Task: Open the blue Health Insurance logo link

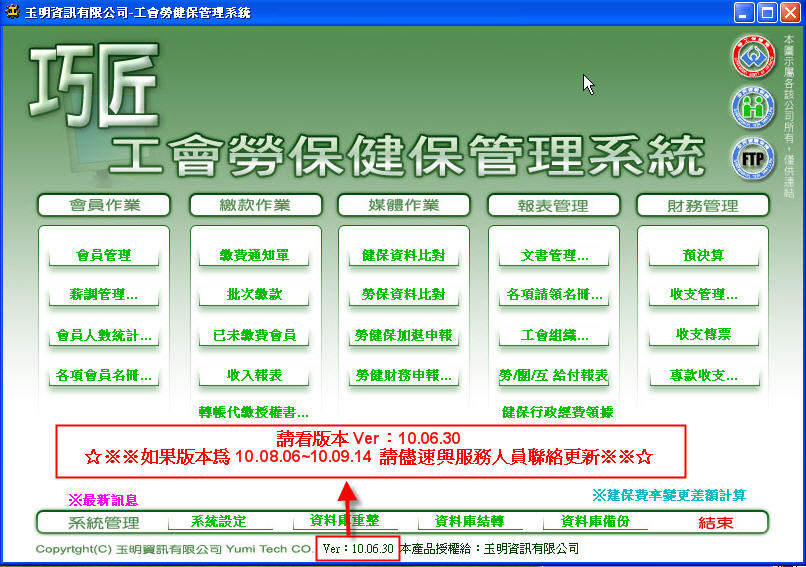Action: (x=753, y=108)
